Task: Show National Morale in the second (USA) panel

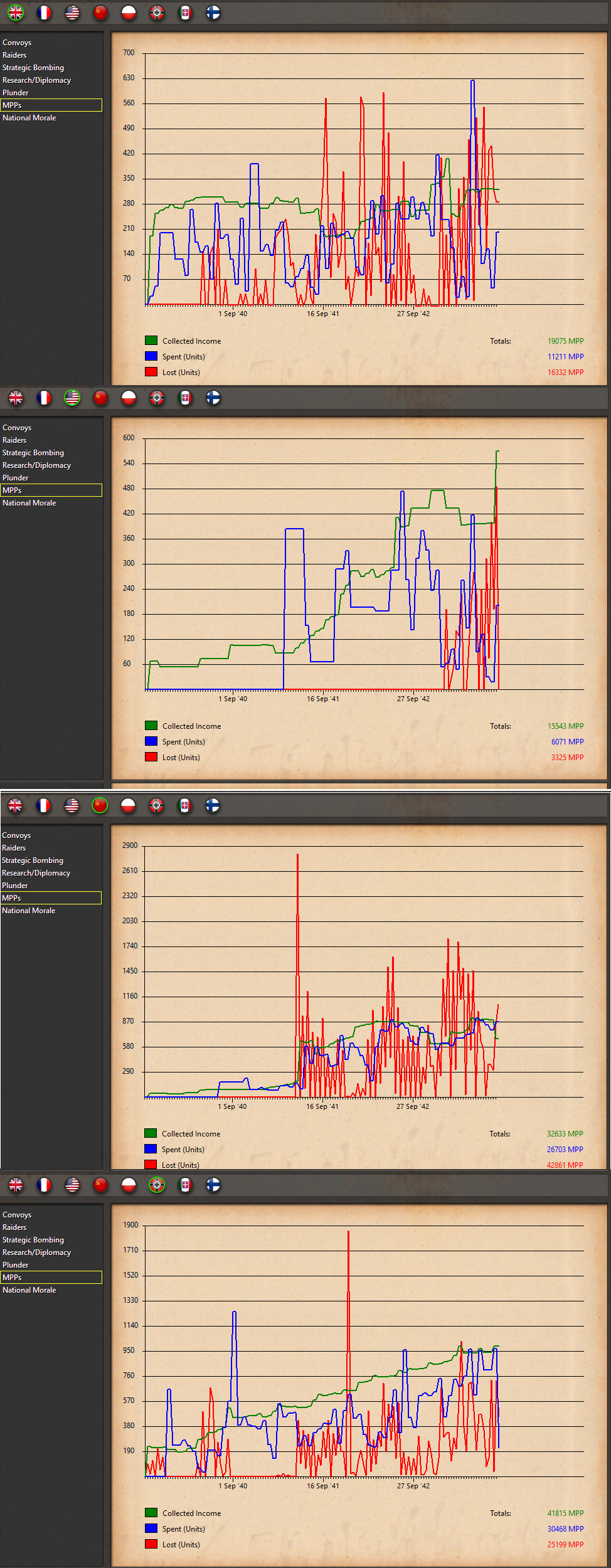Action: pos(29,503)
